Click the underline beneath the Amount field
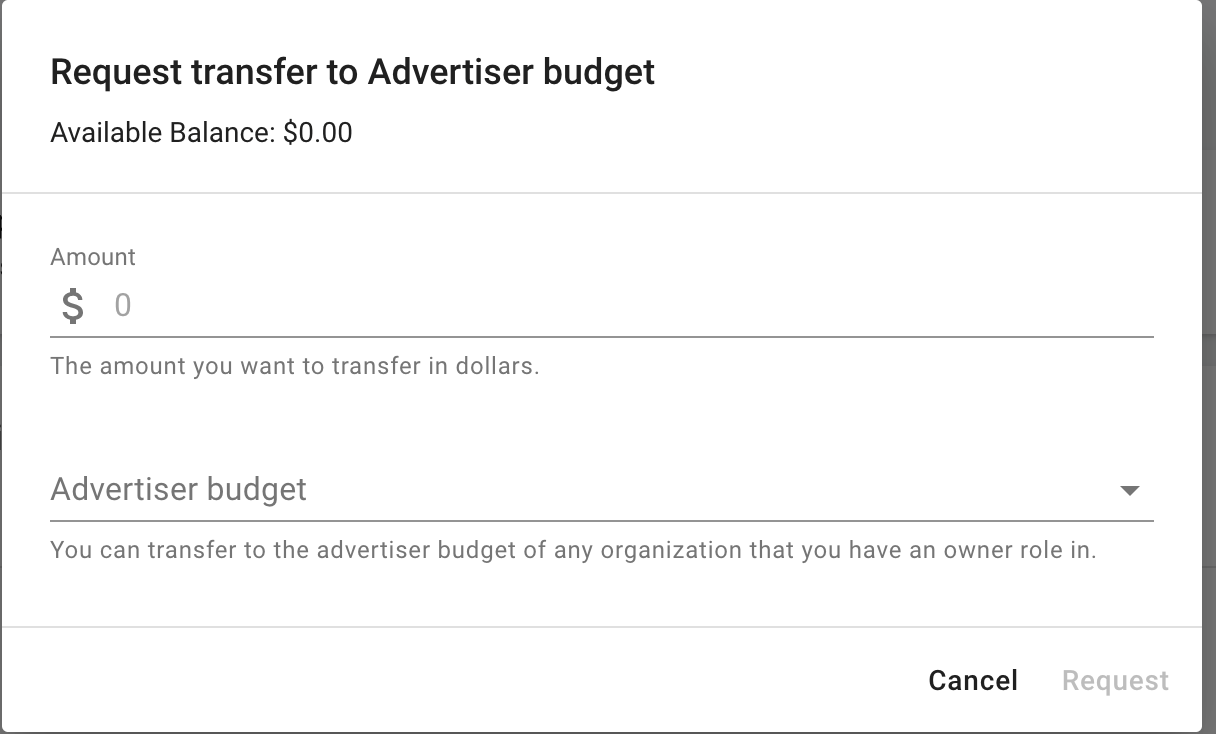Viewport: 1216px width, 734px height. 601,337
